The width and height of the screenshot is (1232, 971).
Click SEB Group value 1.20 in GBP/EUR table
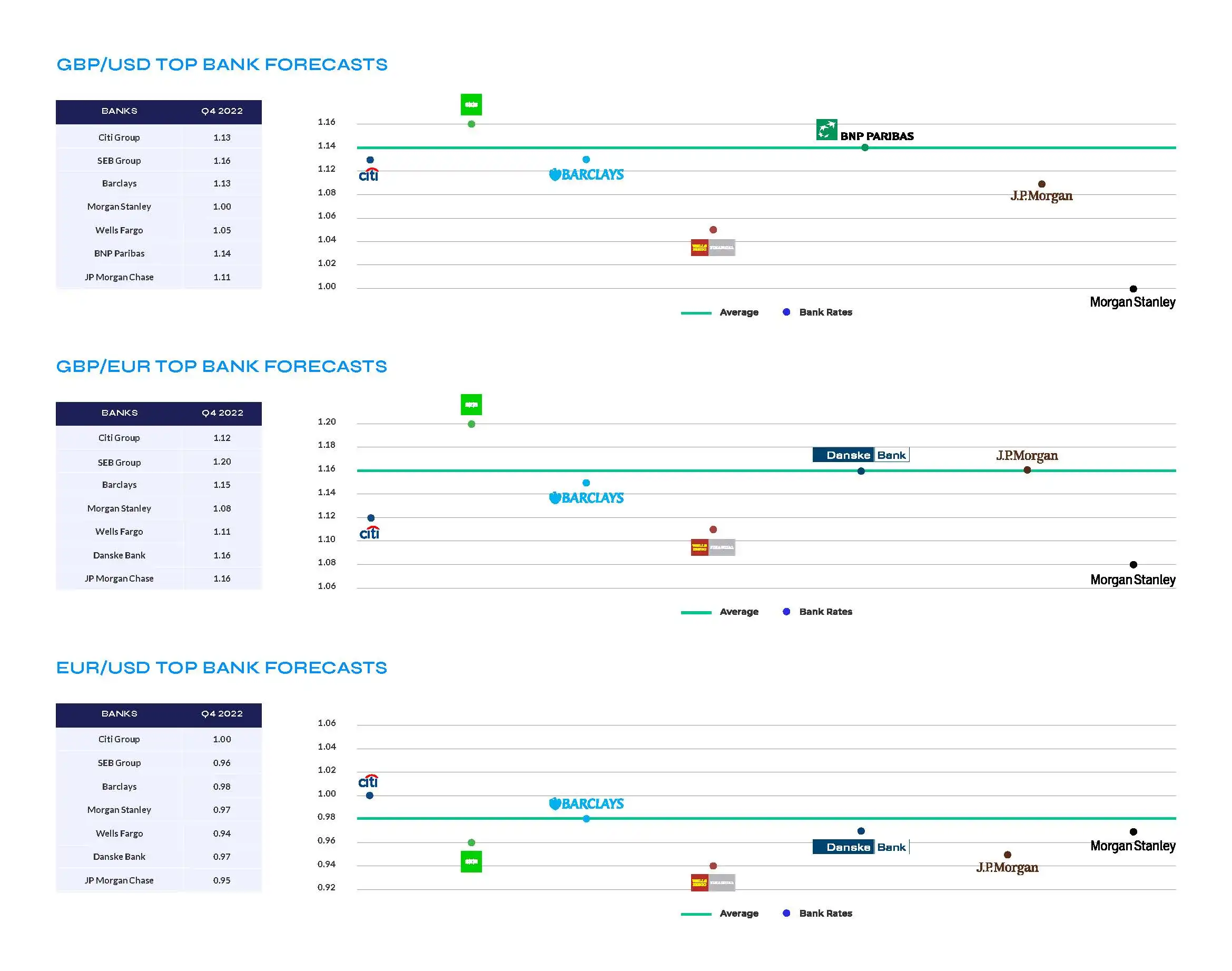[222, 462]
